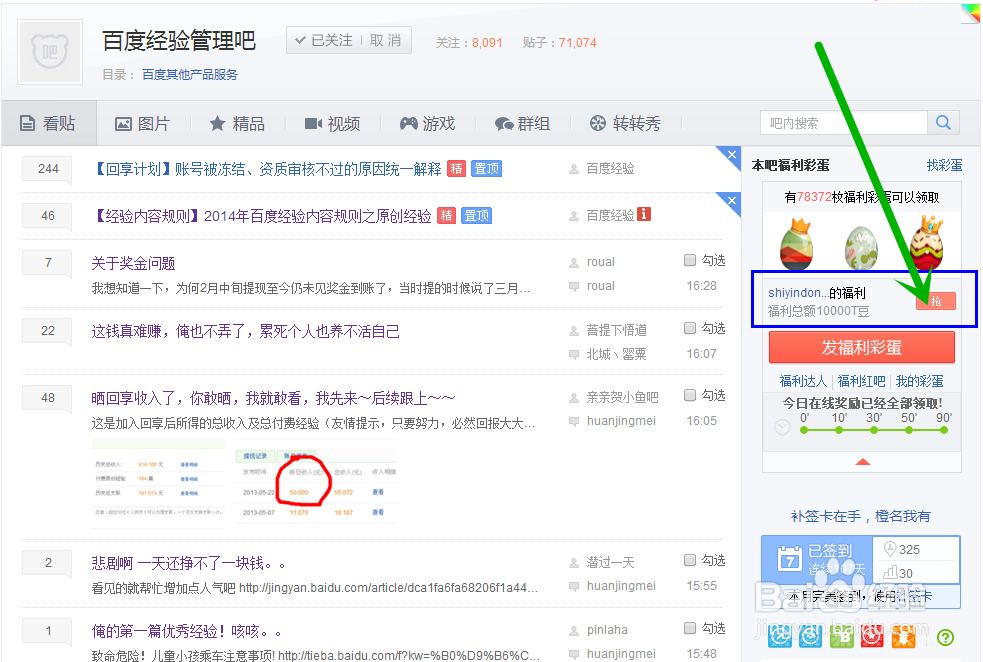Screen dimensions: 983x662
Task: Click the green B badge icon
Action: [x=842, y=636]
